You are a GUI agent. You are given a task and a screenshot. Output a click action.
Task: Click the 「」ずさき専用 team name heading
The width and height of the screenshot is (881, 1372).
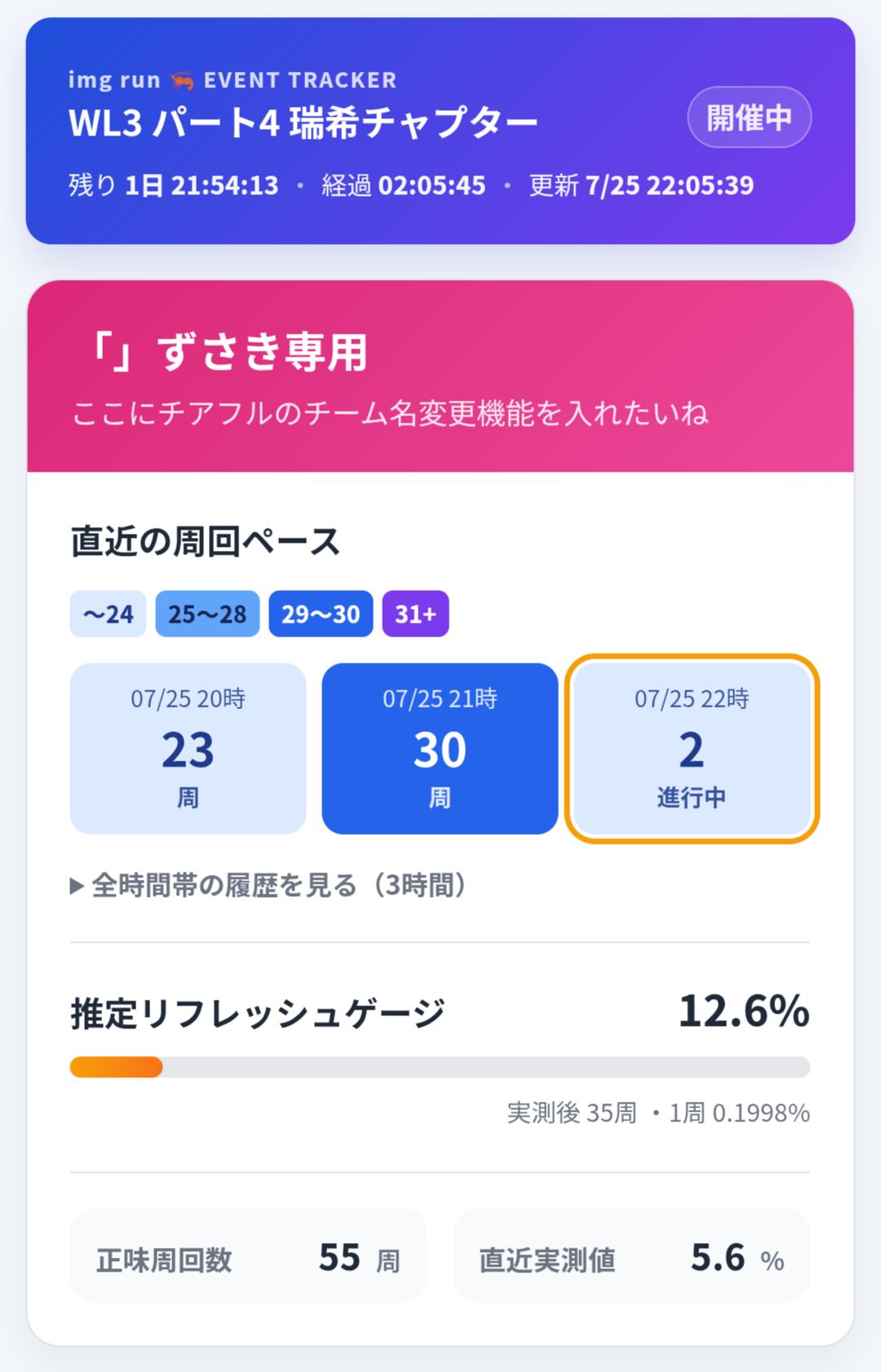[x=224, y=353]
